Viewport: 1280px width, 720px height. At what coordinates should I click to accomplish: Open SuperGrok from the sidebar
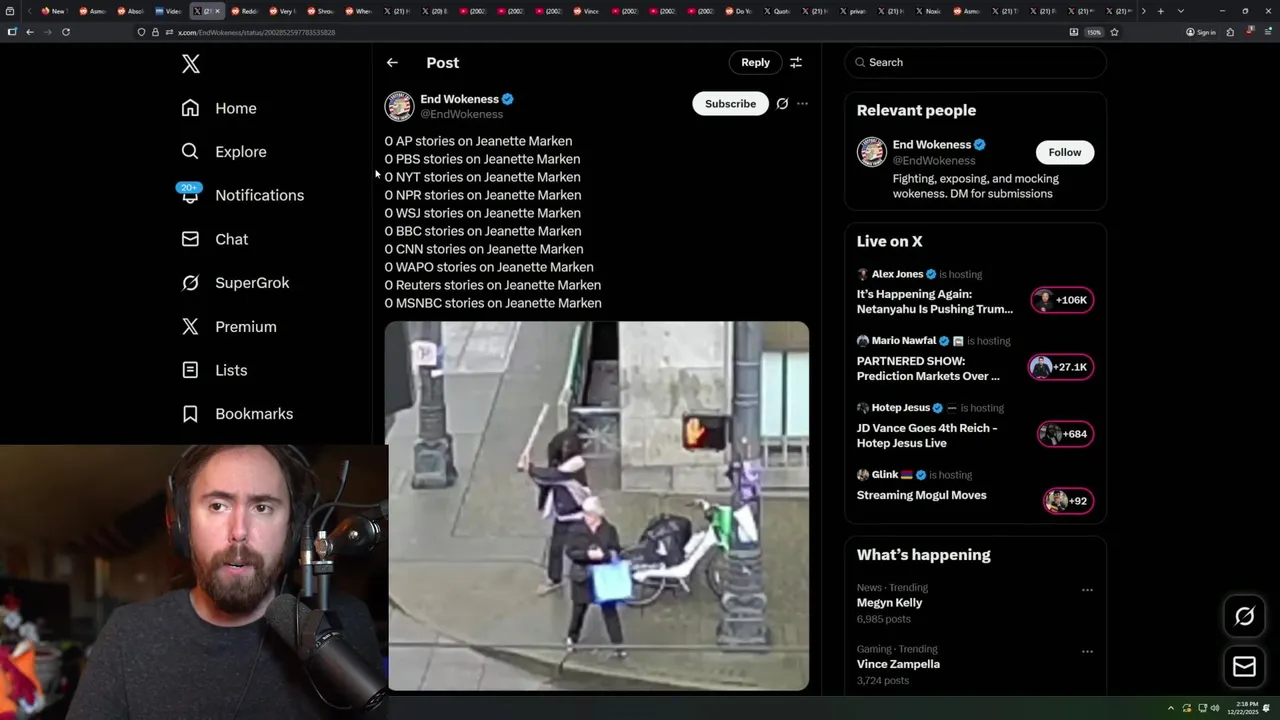pos(235,283)
